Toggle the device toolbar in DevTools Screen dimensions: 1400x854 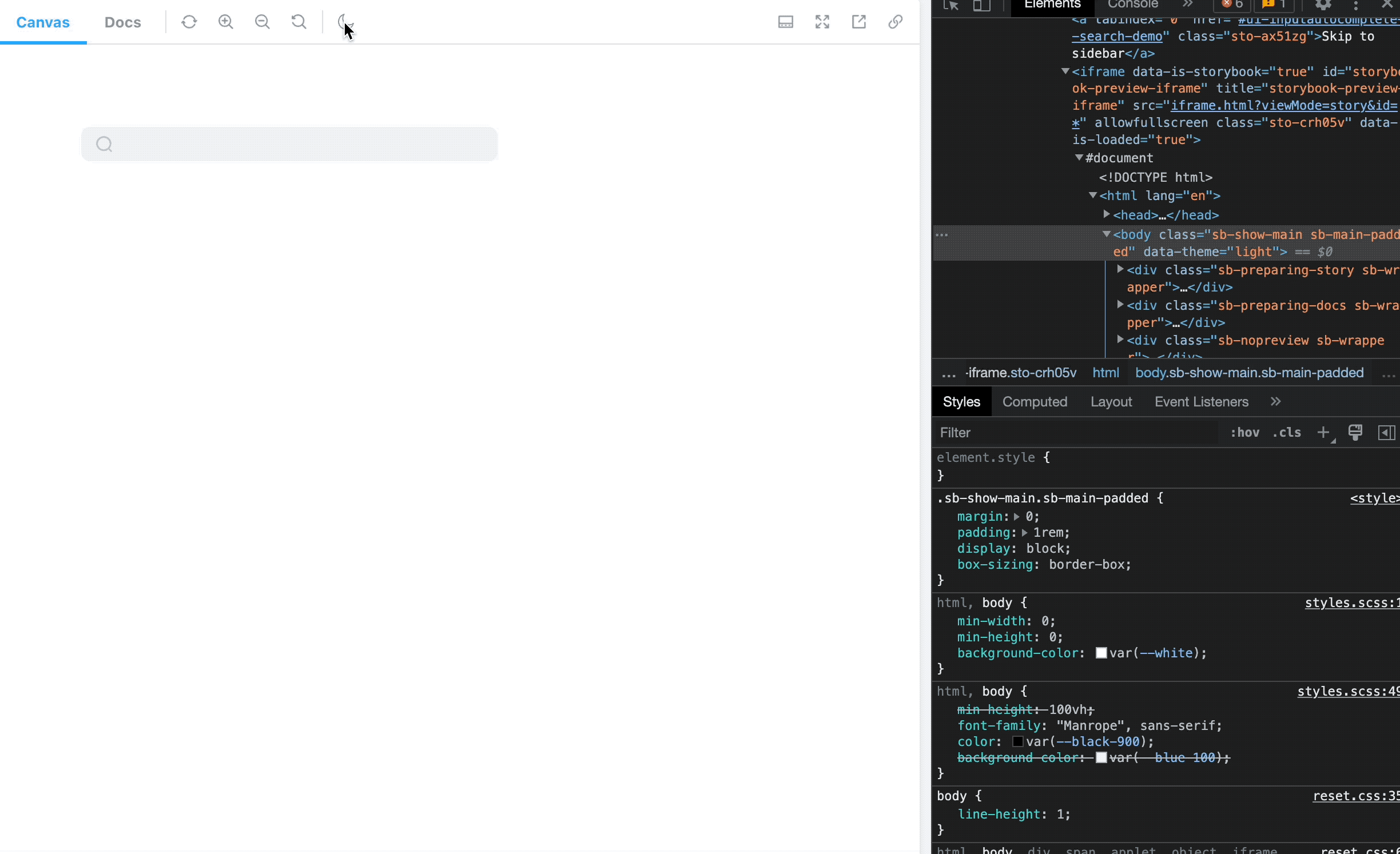[x=982, y=6]
